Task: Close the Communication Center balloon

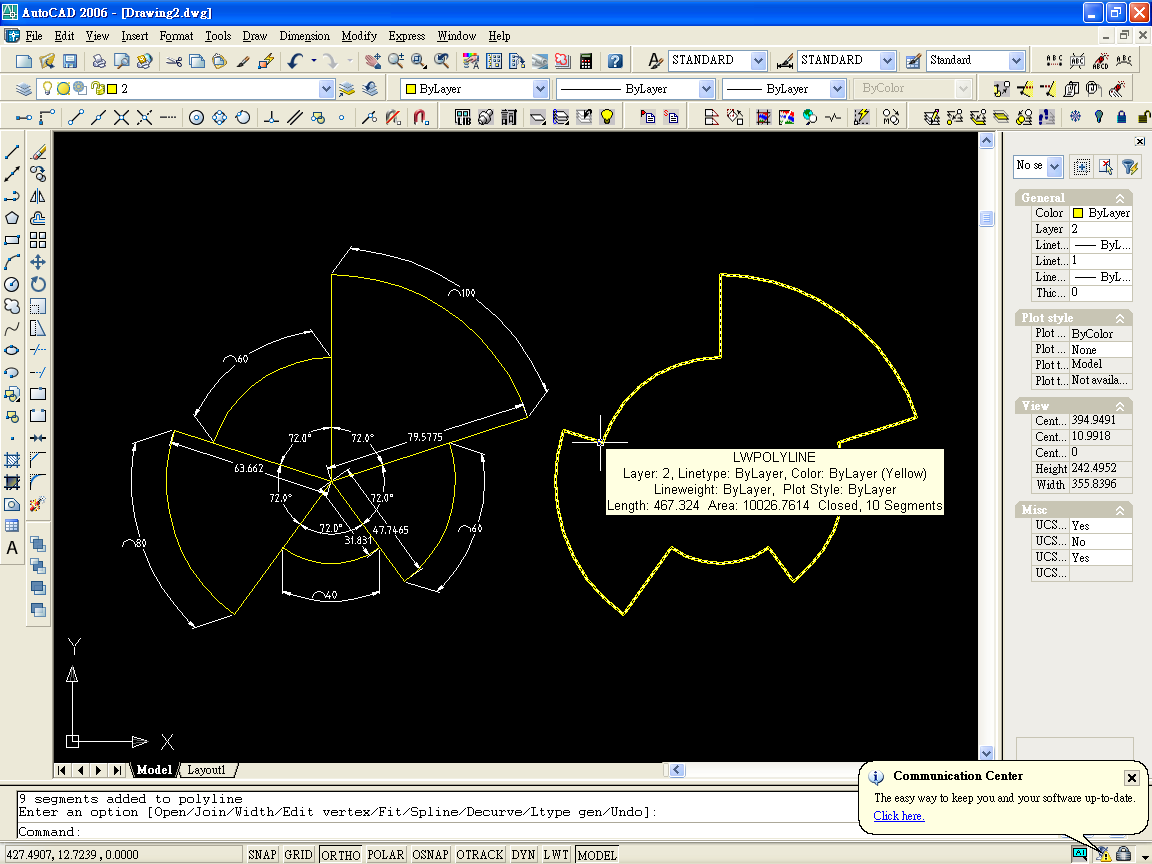Action: coord(1131,777)
